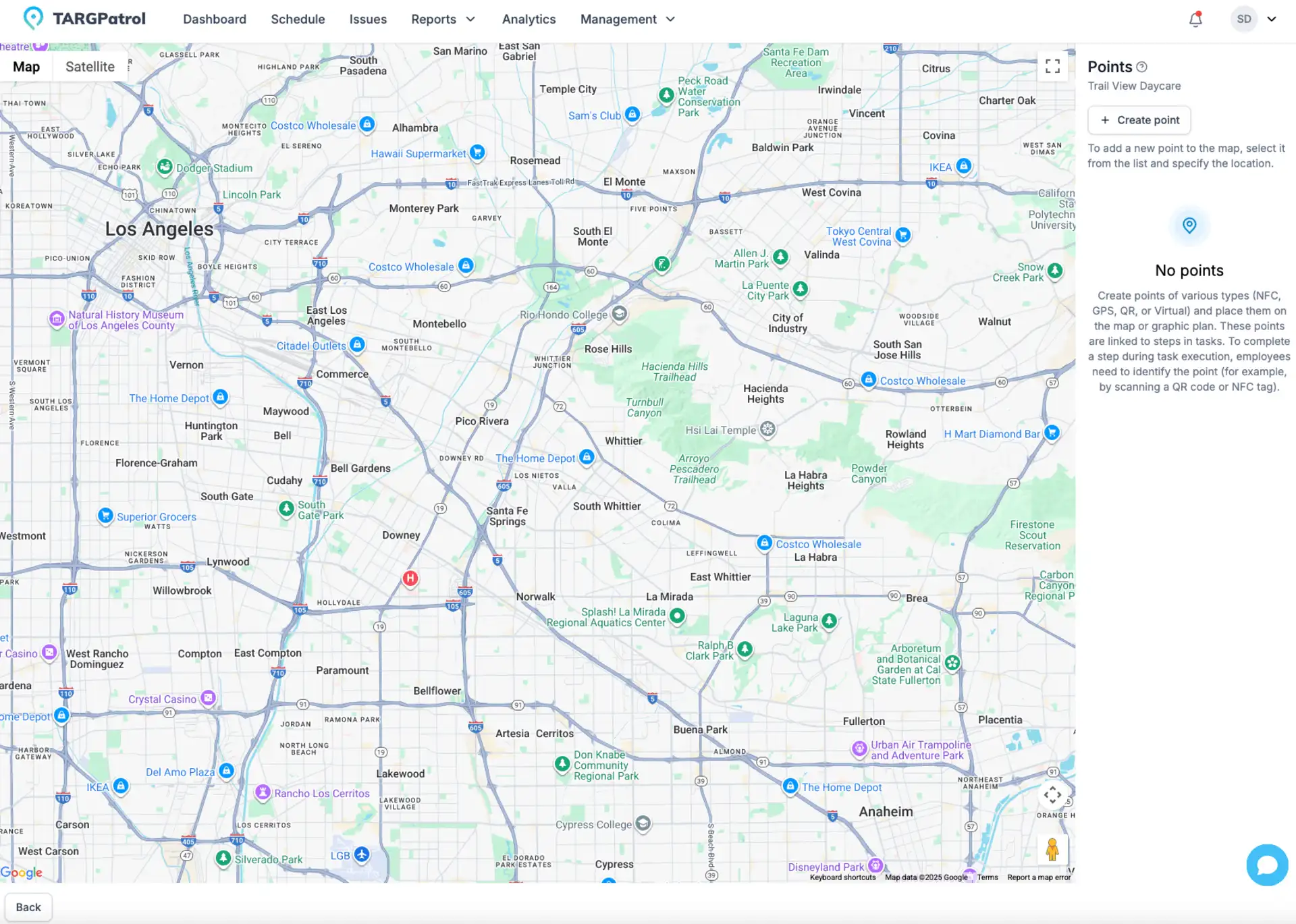The image size is (1296, 924).
Task: Open the chat support bubble
Action: pyautogui.click(x=1267, y=865)
